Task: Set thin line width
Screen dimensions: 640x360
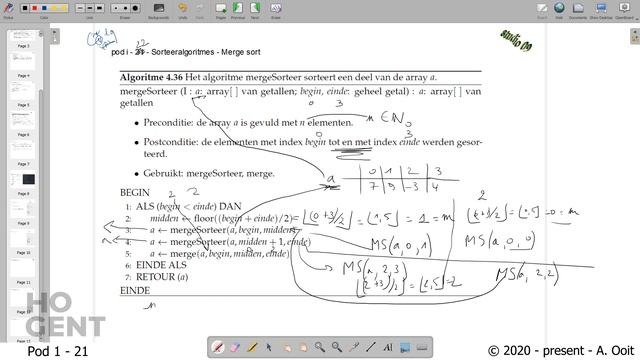Action: [80, 8]
